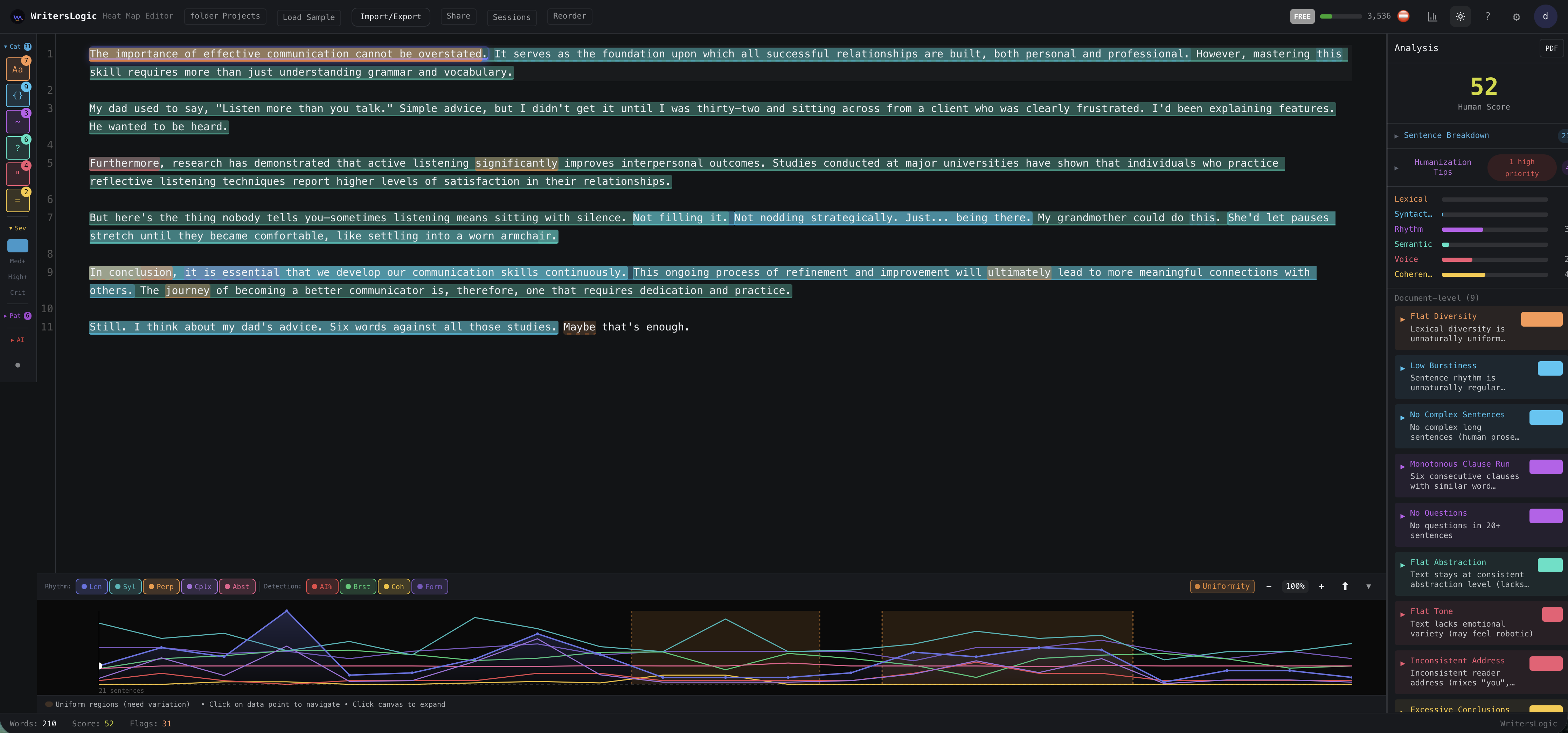This screenshot has width=1568, height=733.
Task: Select the Aa lexical category icon
Action: (18, 69)
